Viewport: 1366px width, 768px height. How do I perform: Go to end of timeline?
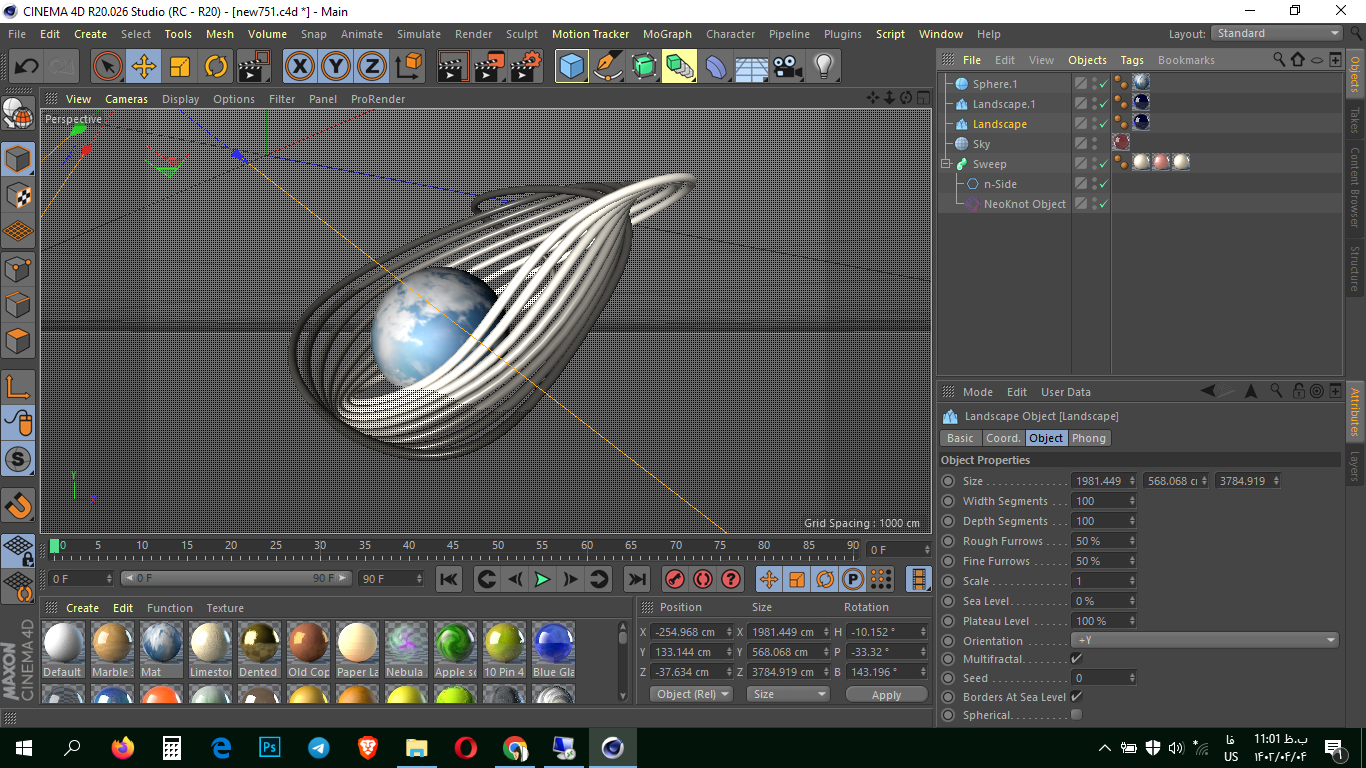(636, 579)
